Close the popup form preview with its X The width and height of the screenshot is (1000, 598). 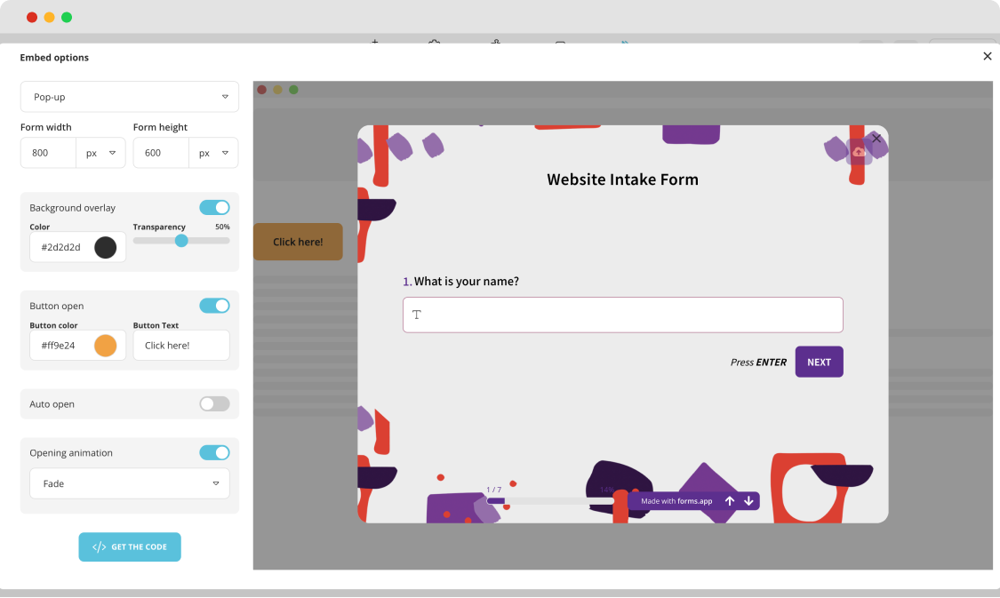(x=877, y=139)
